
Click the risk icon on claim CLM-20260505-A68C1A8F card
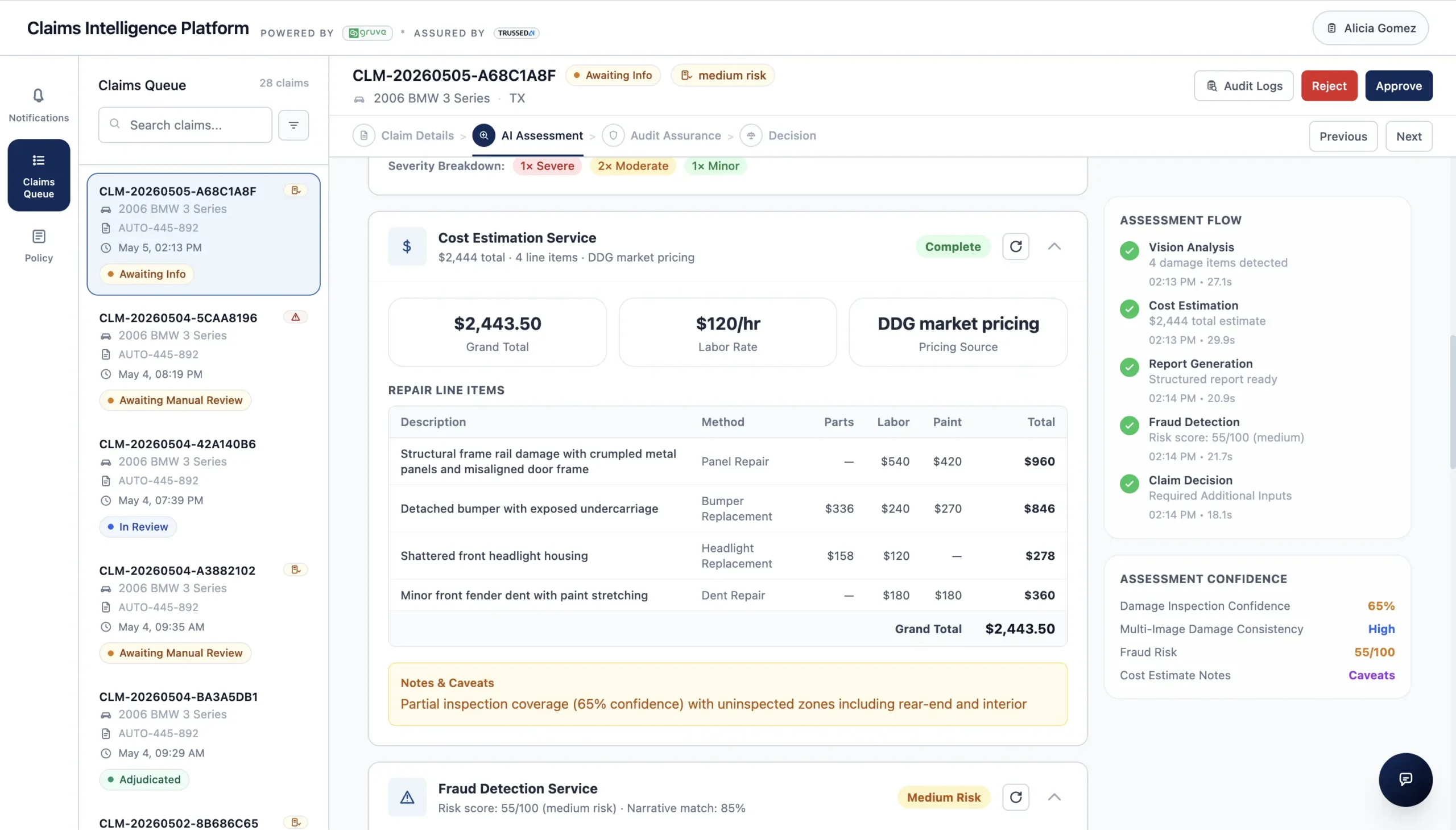coord(296,191)
